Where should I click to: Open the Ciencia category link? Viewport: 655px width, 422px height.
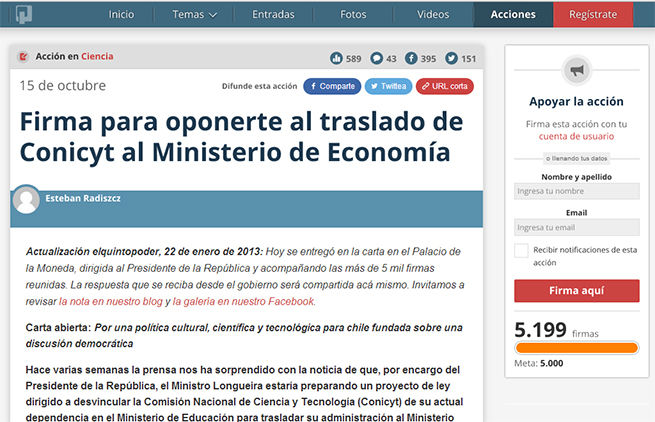pyautogui.click(x=97, y=56)
